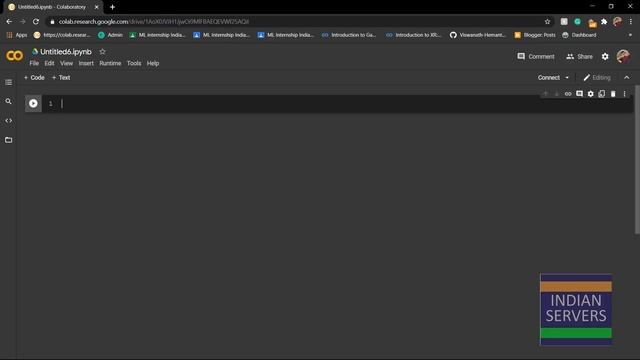Expand the Connect dropdown arrow
Screen dimensions: 640x360
coord(567,78)
